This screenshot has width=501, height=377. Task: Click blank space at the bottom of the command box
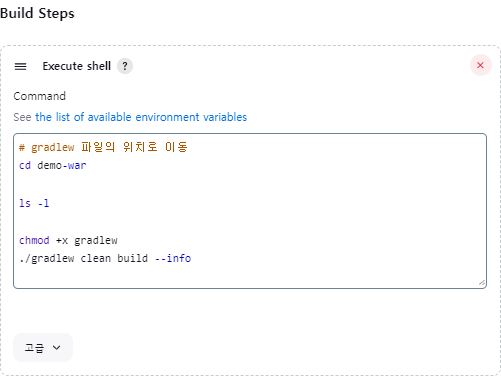[250, 276]
